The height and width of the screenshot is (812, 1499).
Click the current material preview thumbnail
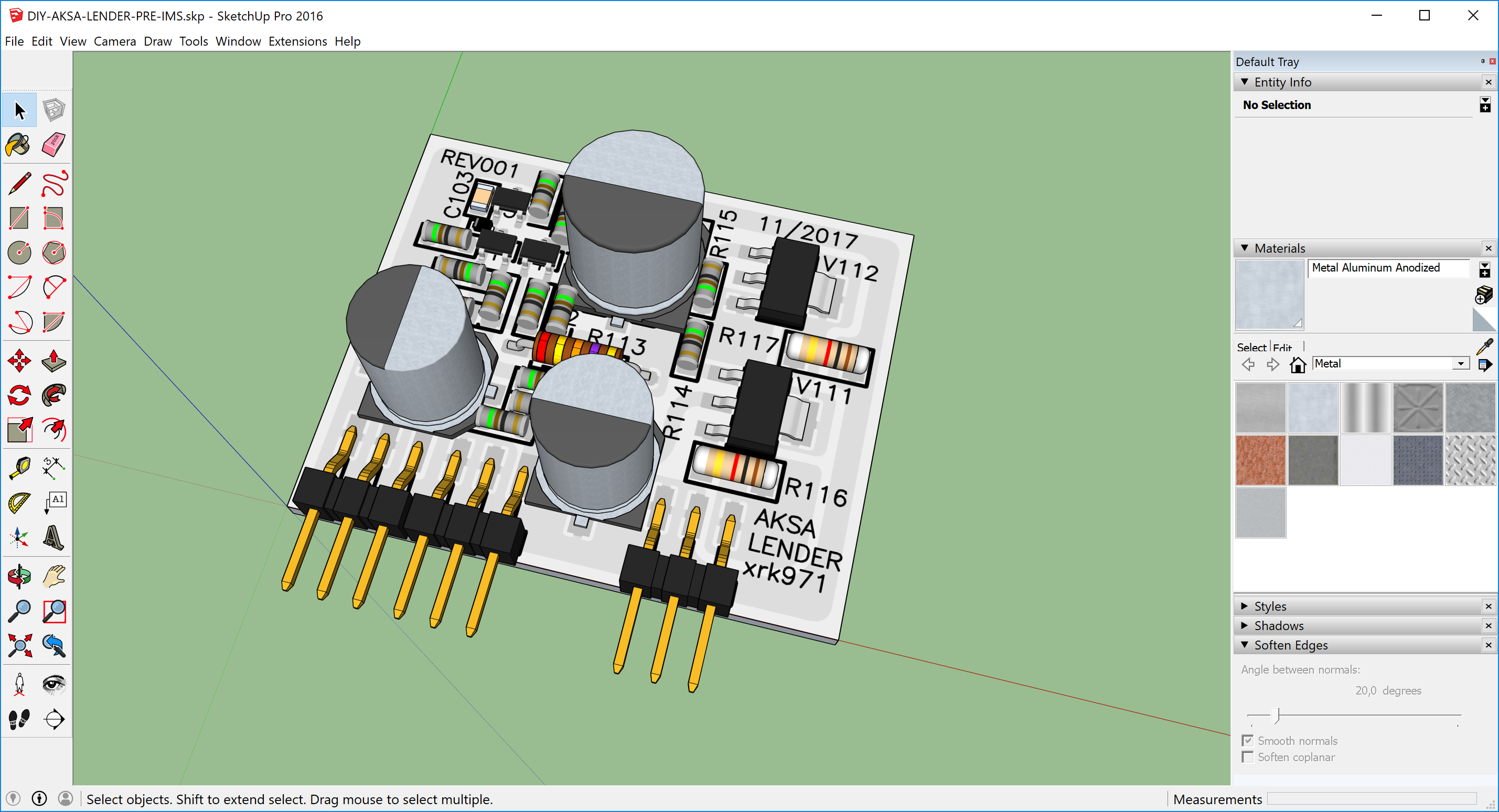1269,294
